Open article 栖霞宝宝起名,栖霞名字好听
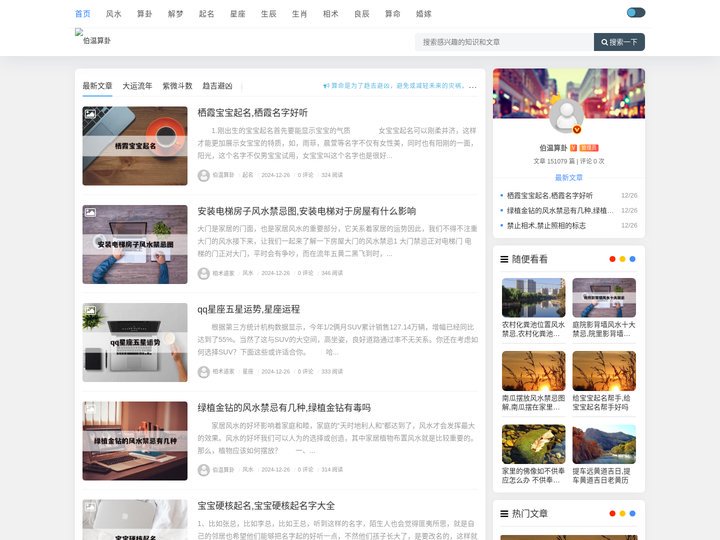 click(x=253, y=112)
